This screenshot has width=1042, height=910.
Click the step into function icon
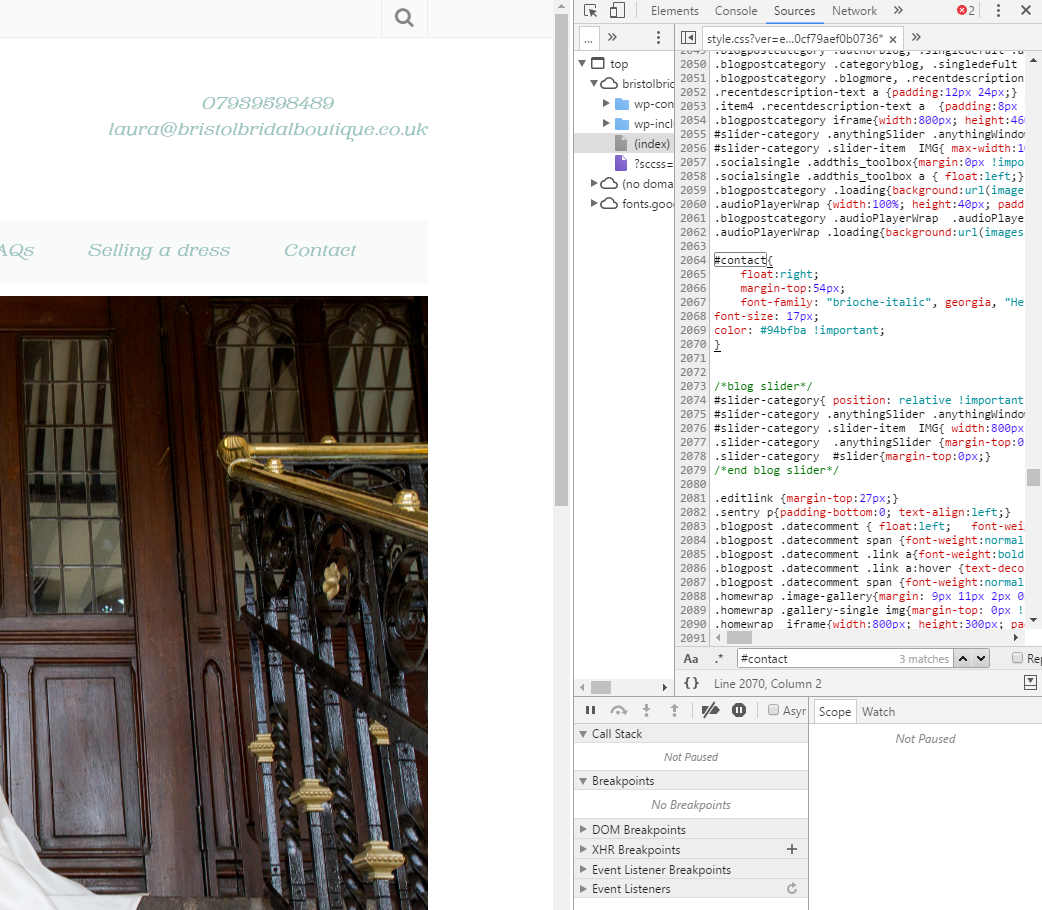647,711
